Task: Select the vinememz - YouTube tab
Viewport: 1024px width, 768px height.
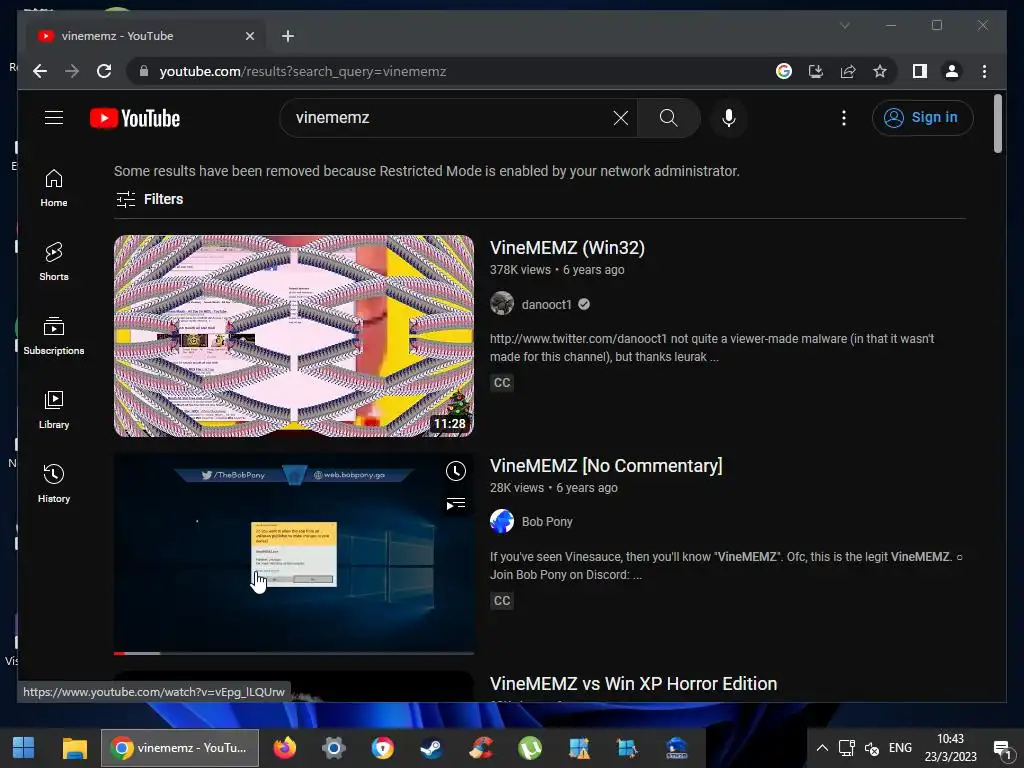Action: pyautogui.click(x=146, y=36)
